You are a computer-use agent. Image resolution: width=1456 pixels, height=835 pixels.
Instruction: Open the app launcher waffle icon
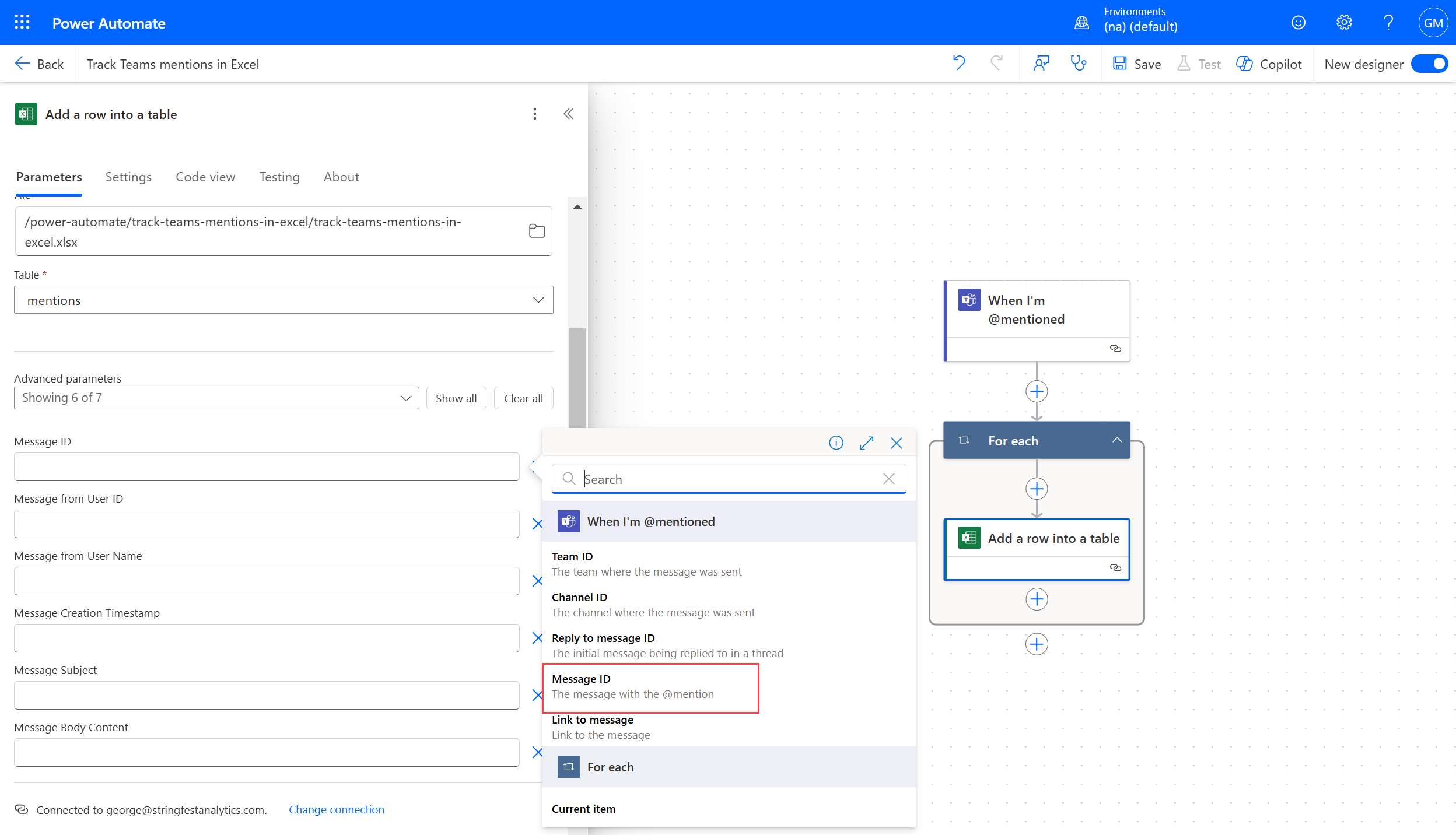tap(22, 23)
